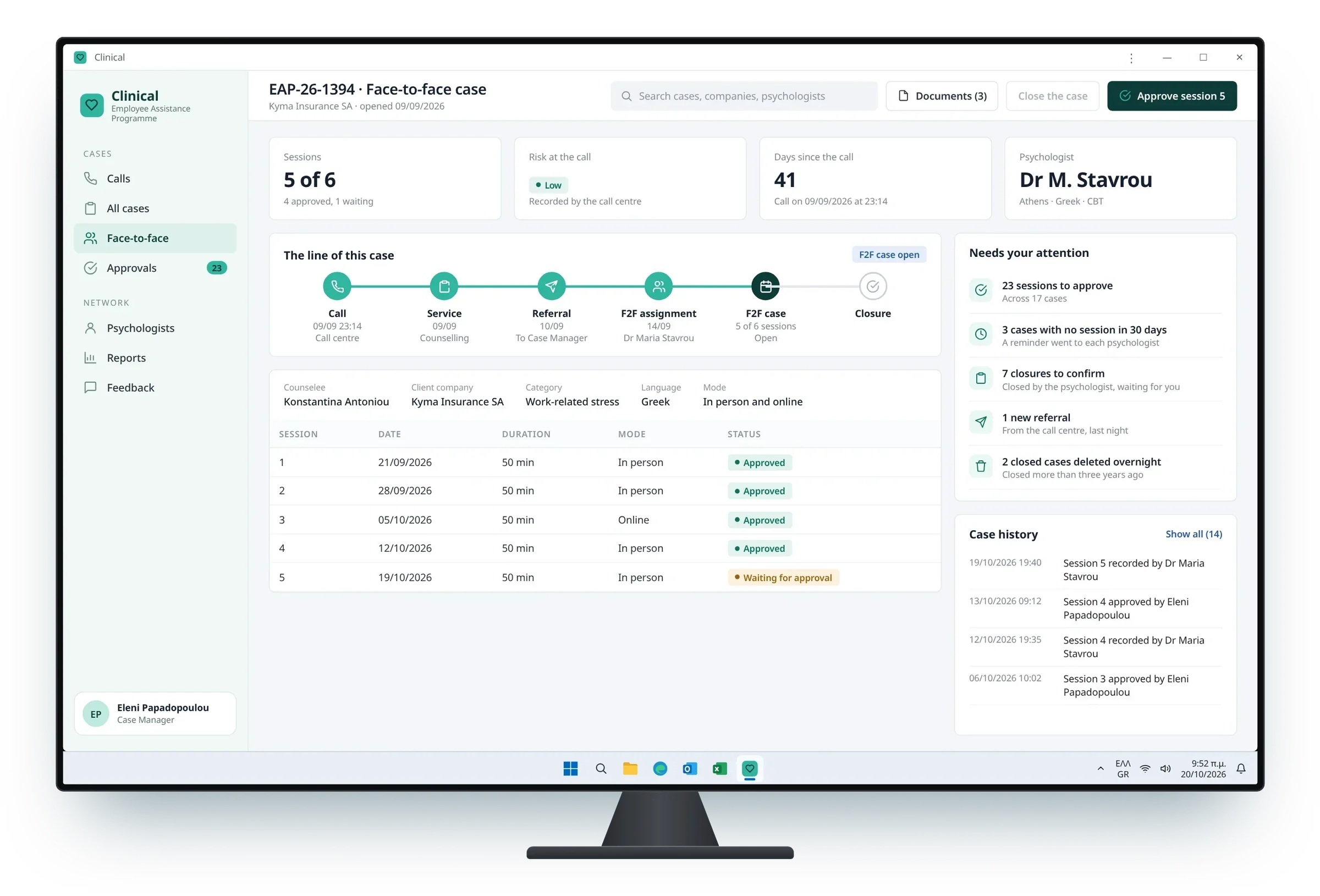Click the search cases, companies, psychologists field
This screenshot has height=896, width=1320.
point(744,96)
